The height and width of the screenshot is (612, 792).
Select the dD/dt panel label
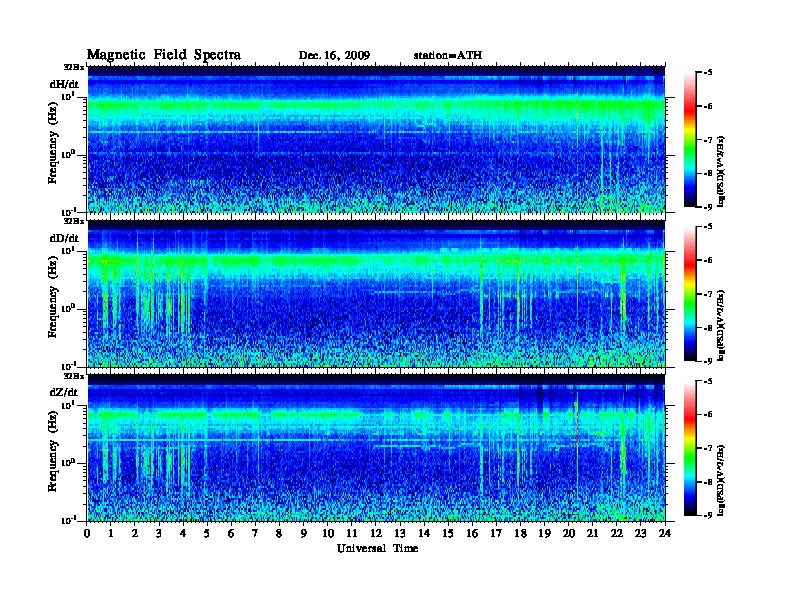64,238
